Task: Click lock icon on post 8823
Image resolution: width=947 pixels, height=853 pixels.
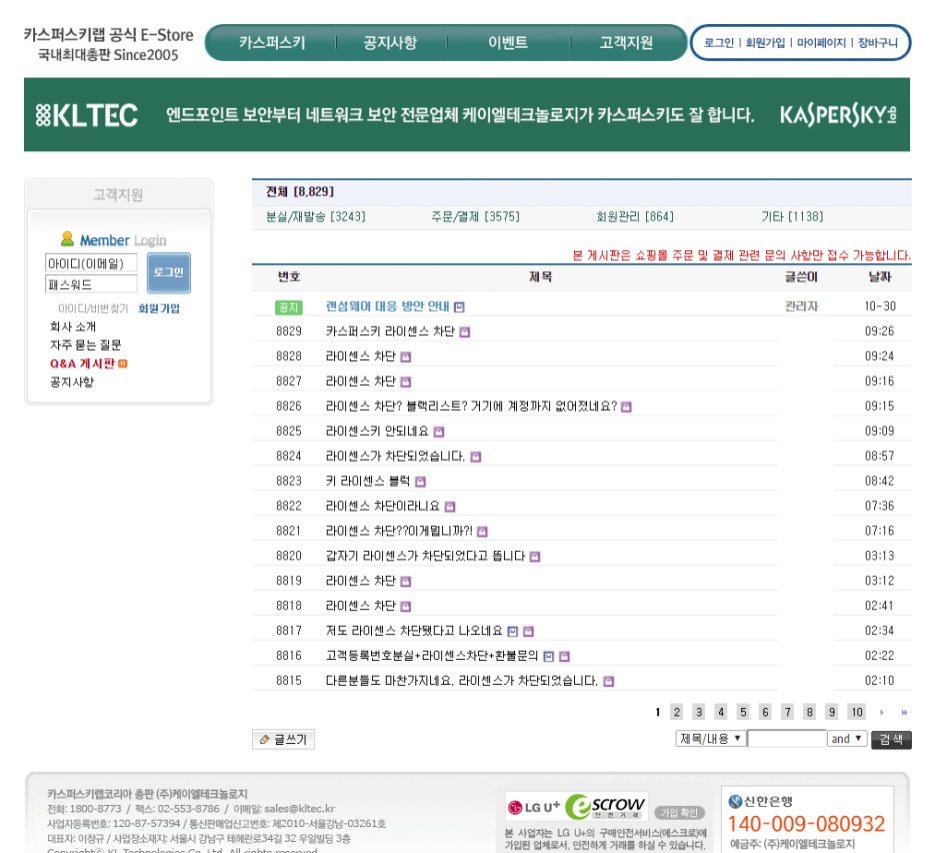Action: [421, 481]
